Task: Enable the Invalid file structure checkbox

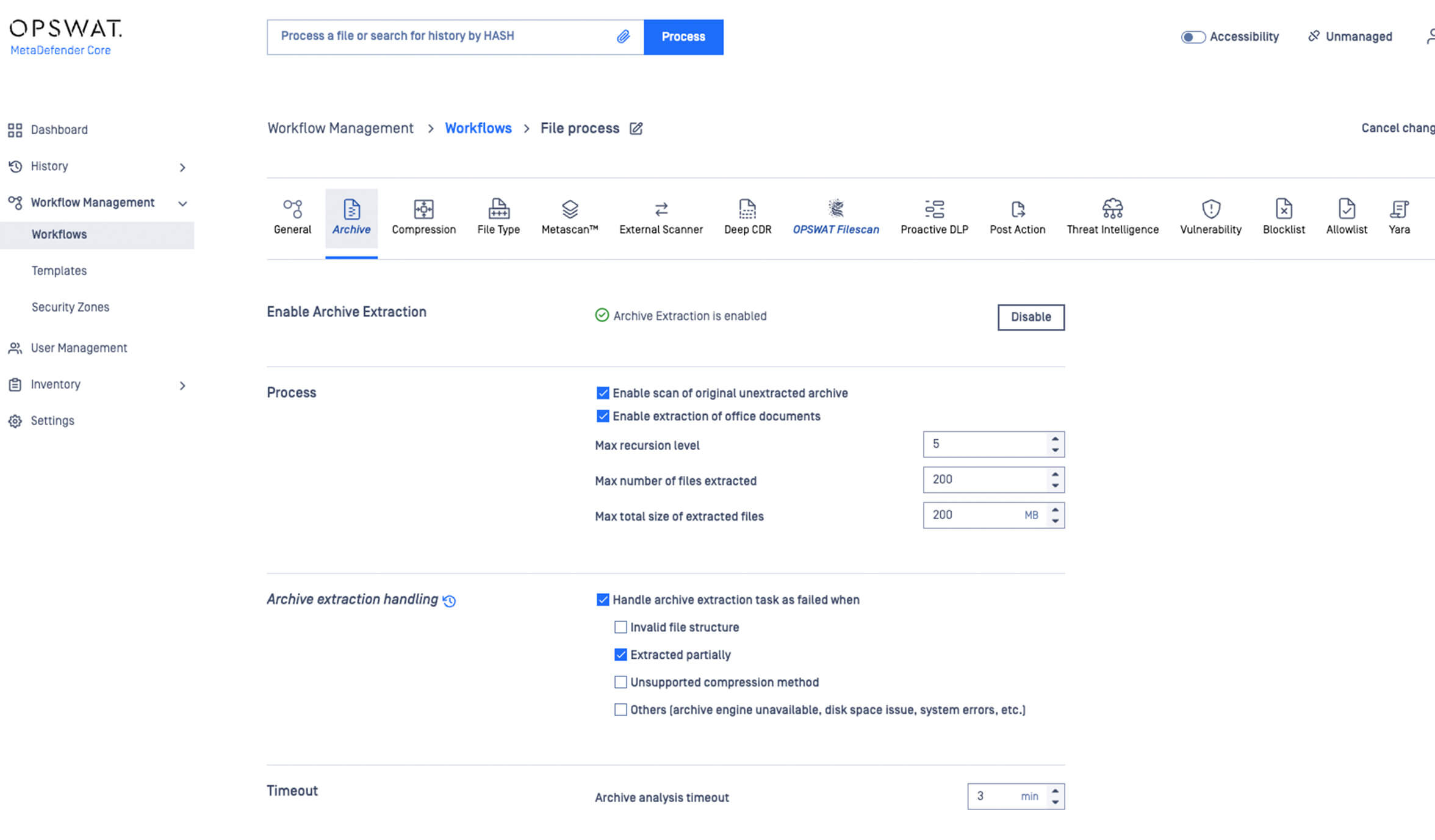Action: tap(620, 626)
